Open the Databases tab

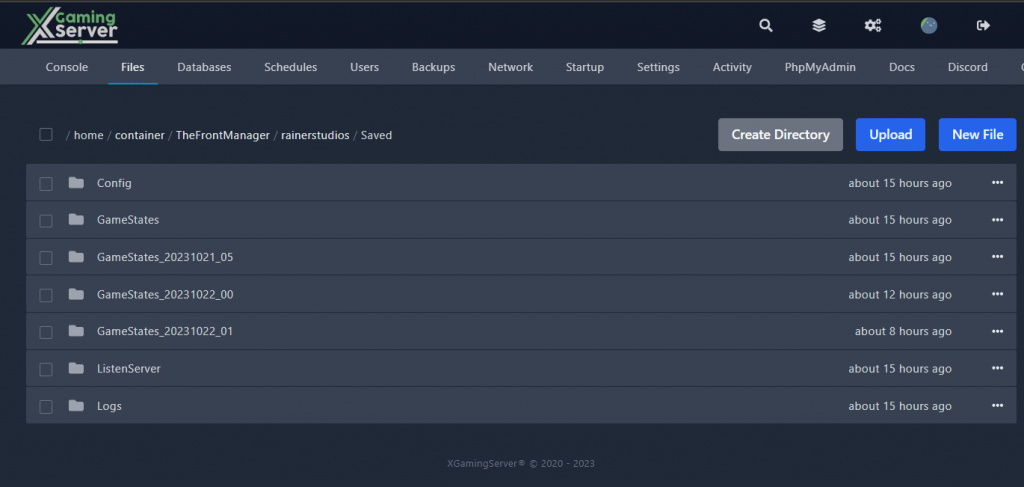pos(204,67)
